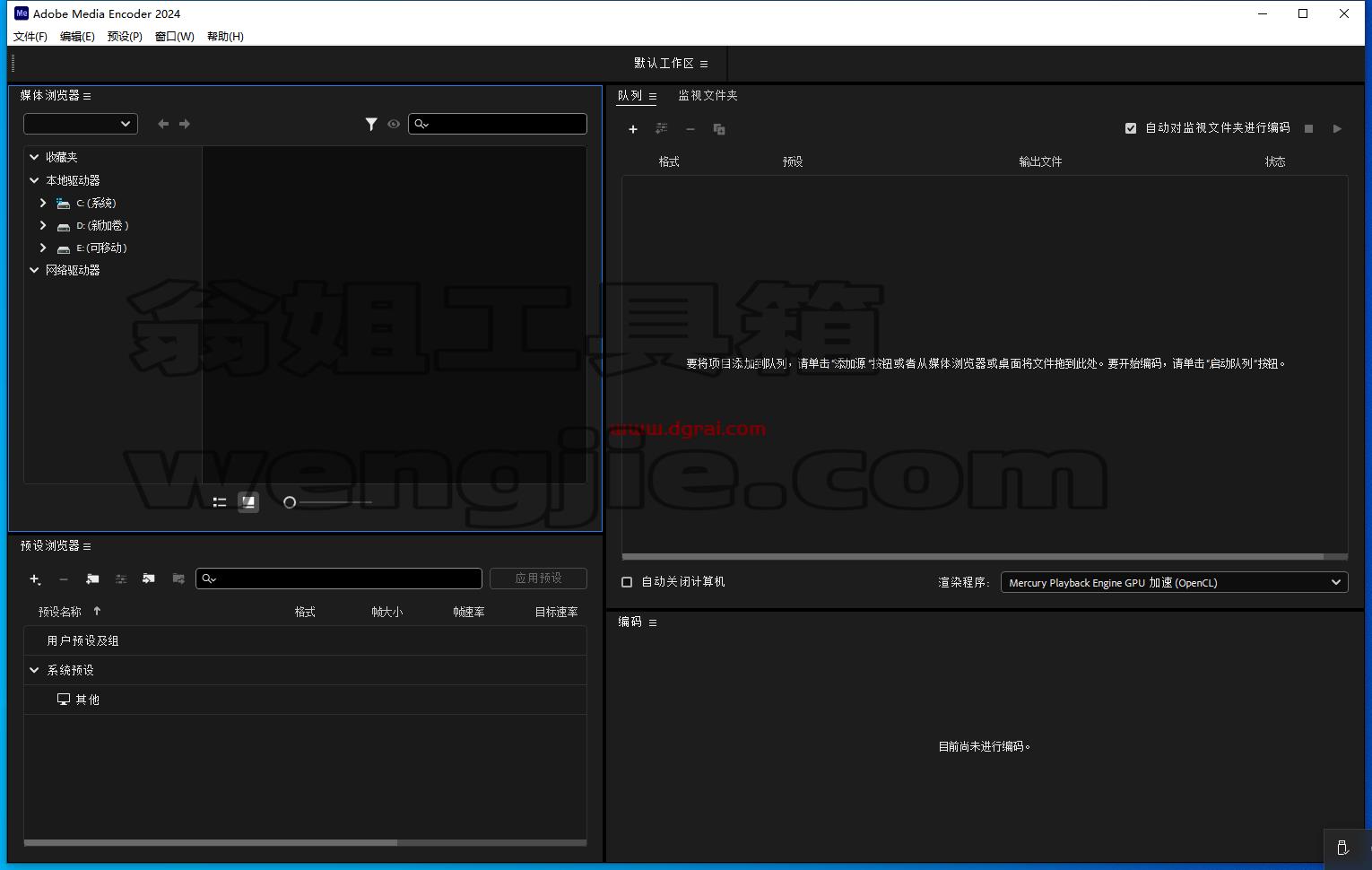The width and height of the screenshot is (1372, 870).
Task: Switch to the 监视文件夹 tab
Action: 708,96
